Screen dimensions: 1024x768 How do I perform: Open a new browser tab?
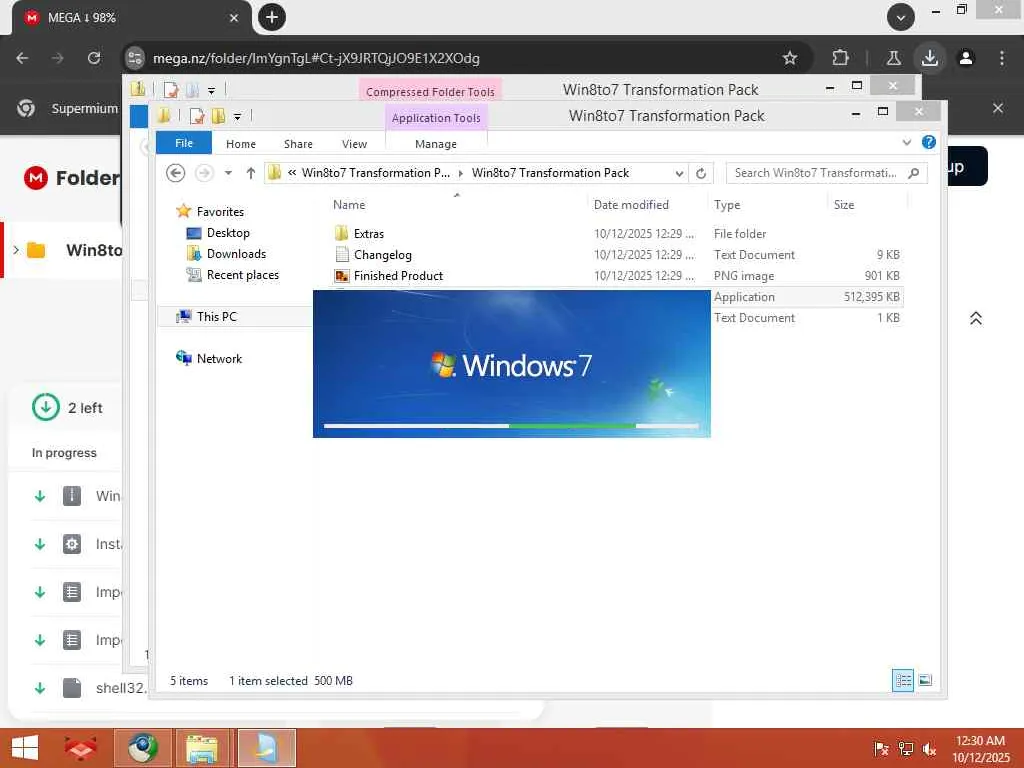(x=272, y=17)
